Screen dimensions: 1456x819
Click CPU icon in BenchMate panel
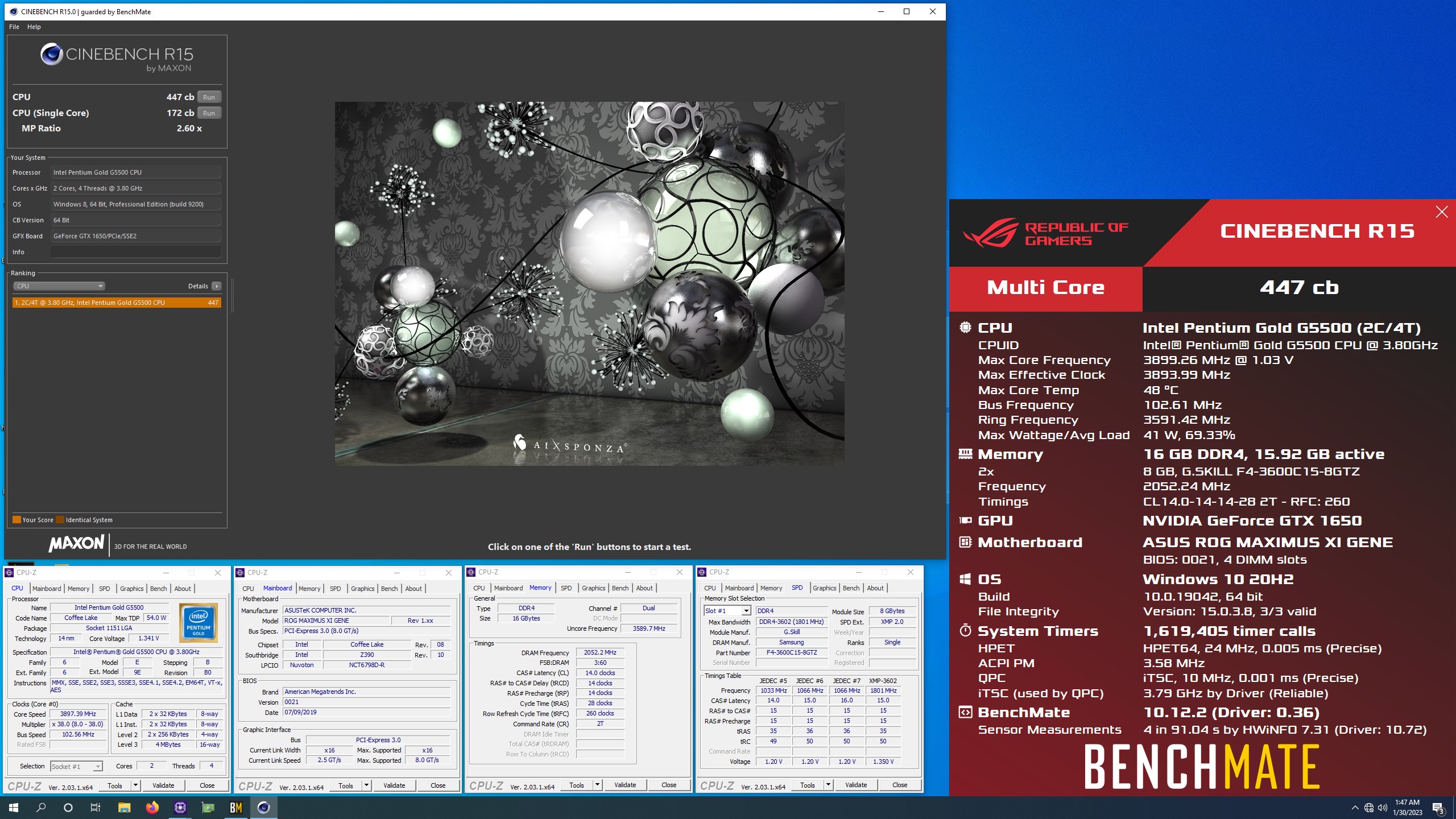click(965, 328)
